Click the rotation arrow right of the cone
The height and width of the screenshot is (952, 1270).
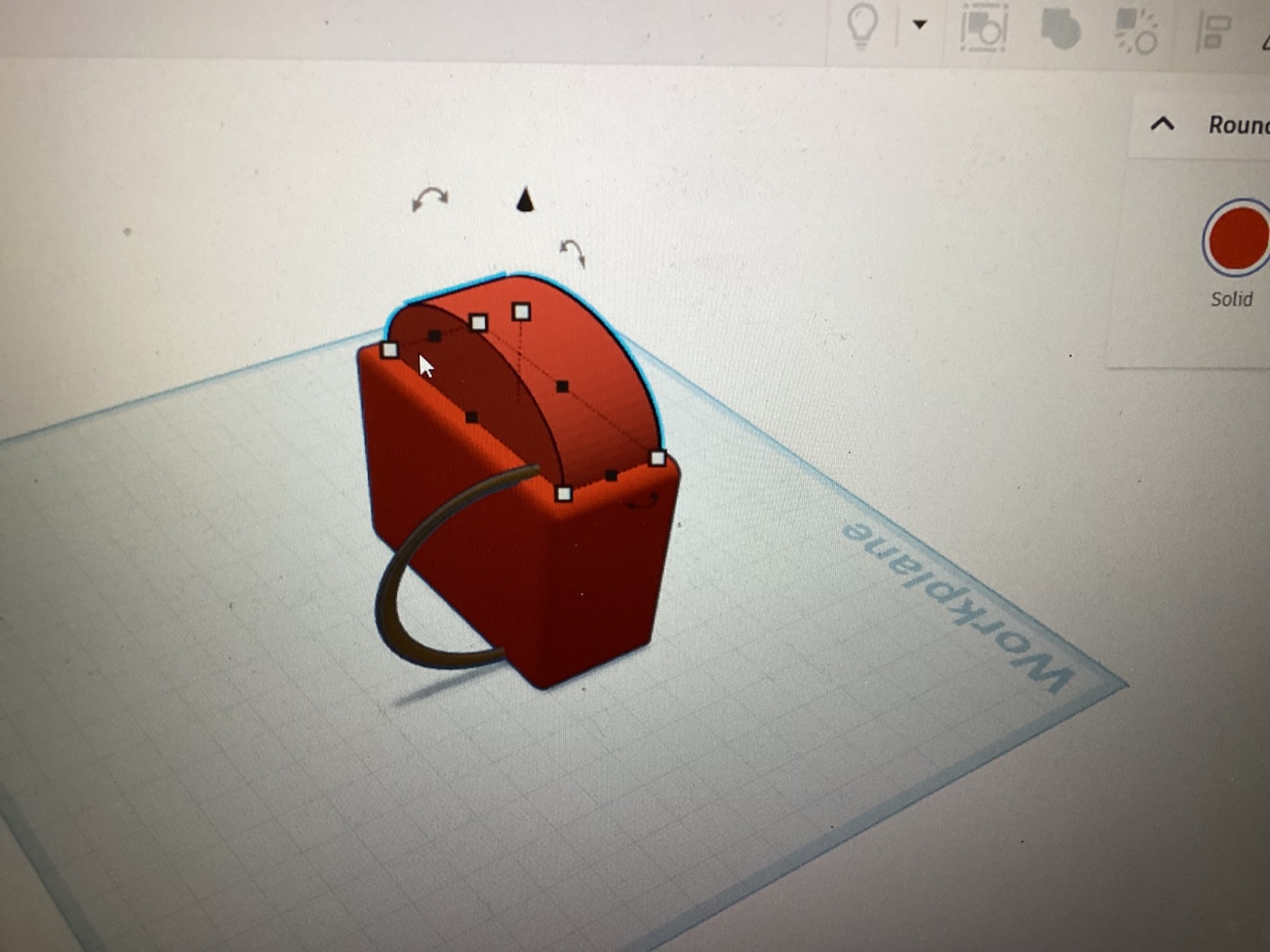[x=573, y=252]
